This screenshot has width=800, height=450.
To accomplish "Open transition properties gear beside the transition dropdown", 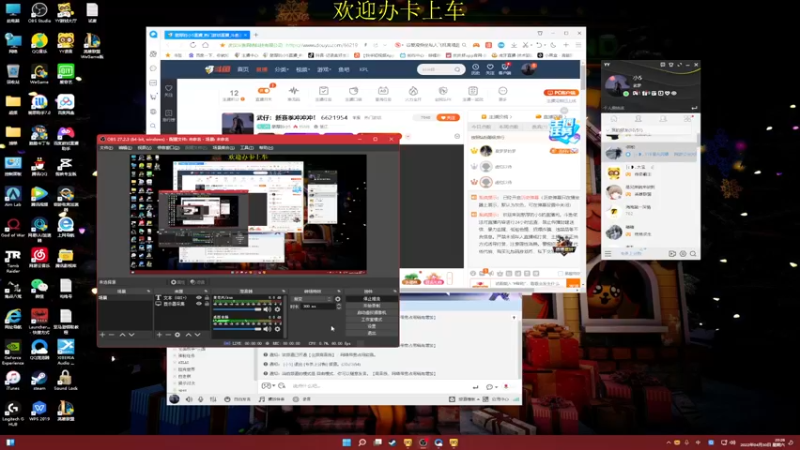I will click(x=338, y=299).
